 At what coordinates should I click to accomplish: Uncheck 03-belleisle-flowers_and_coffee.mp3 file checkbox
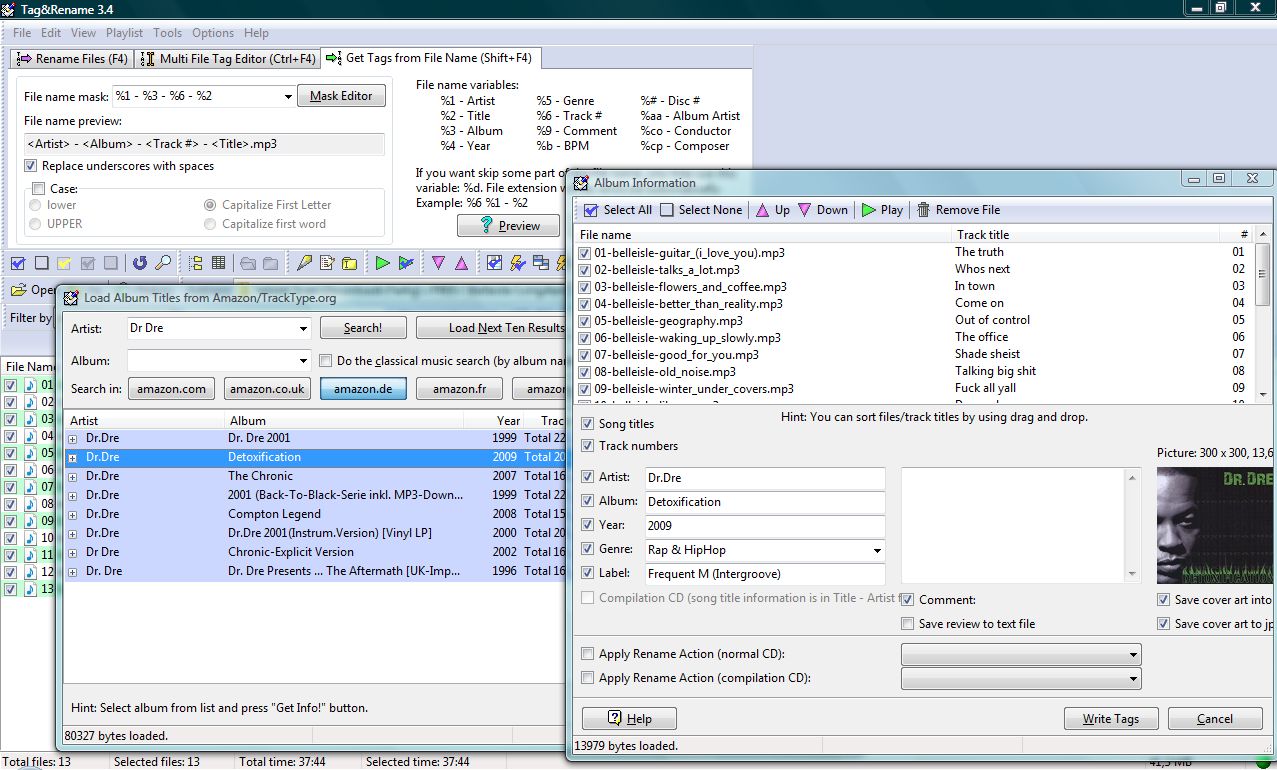pos(585,287)
